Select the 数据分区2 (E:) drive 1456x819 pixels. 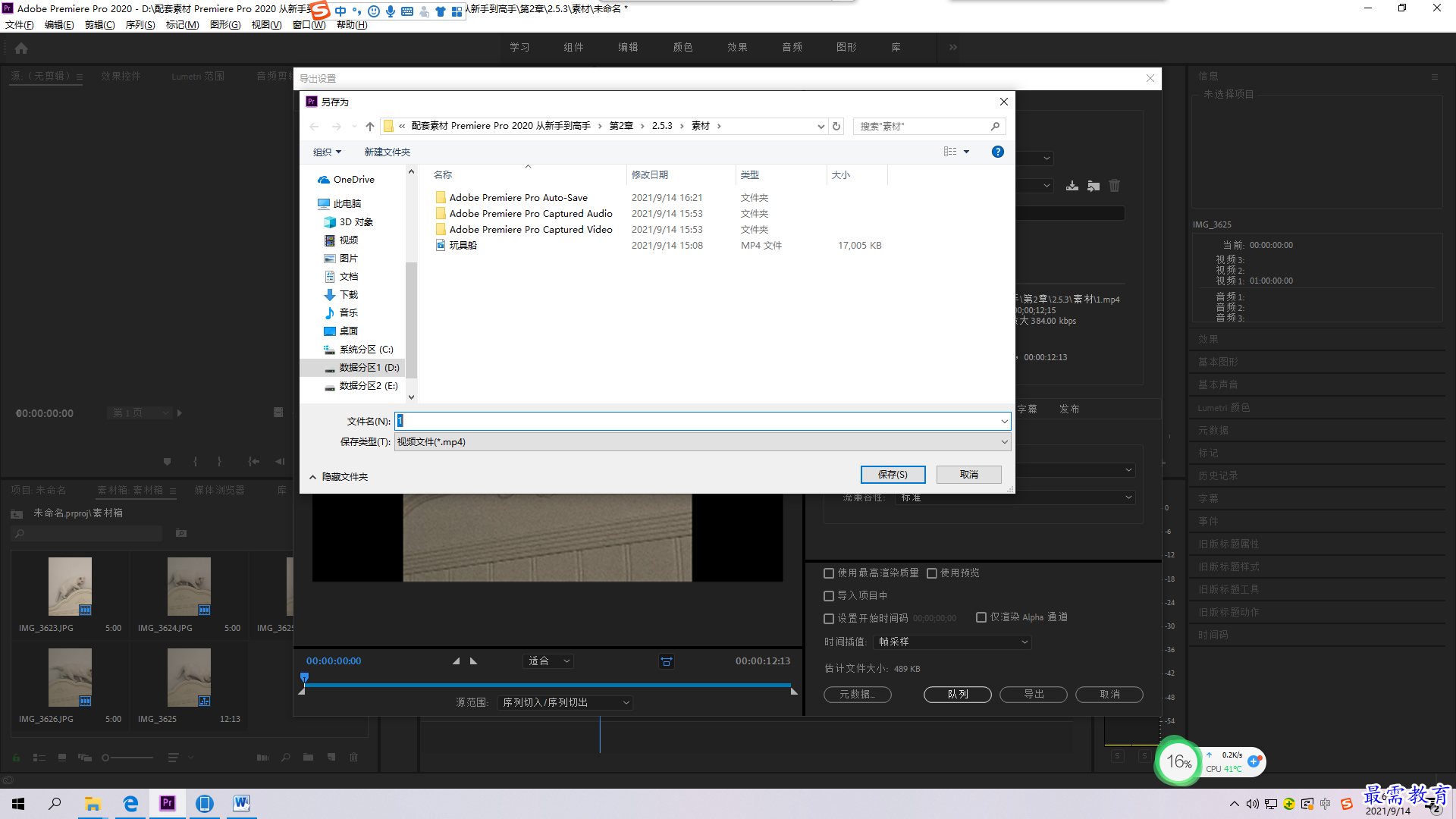click(x=369, y=386)
